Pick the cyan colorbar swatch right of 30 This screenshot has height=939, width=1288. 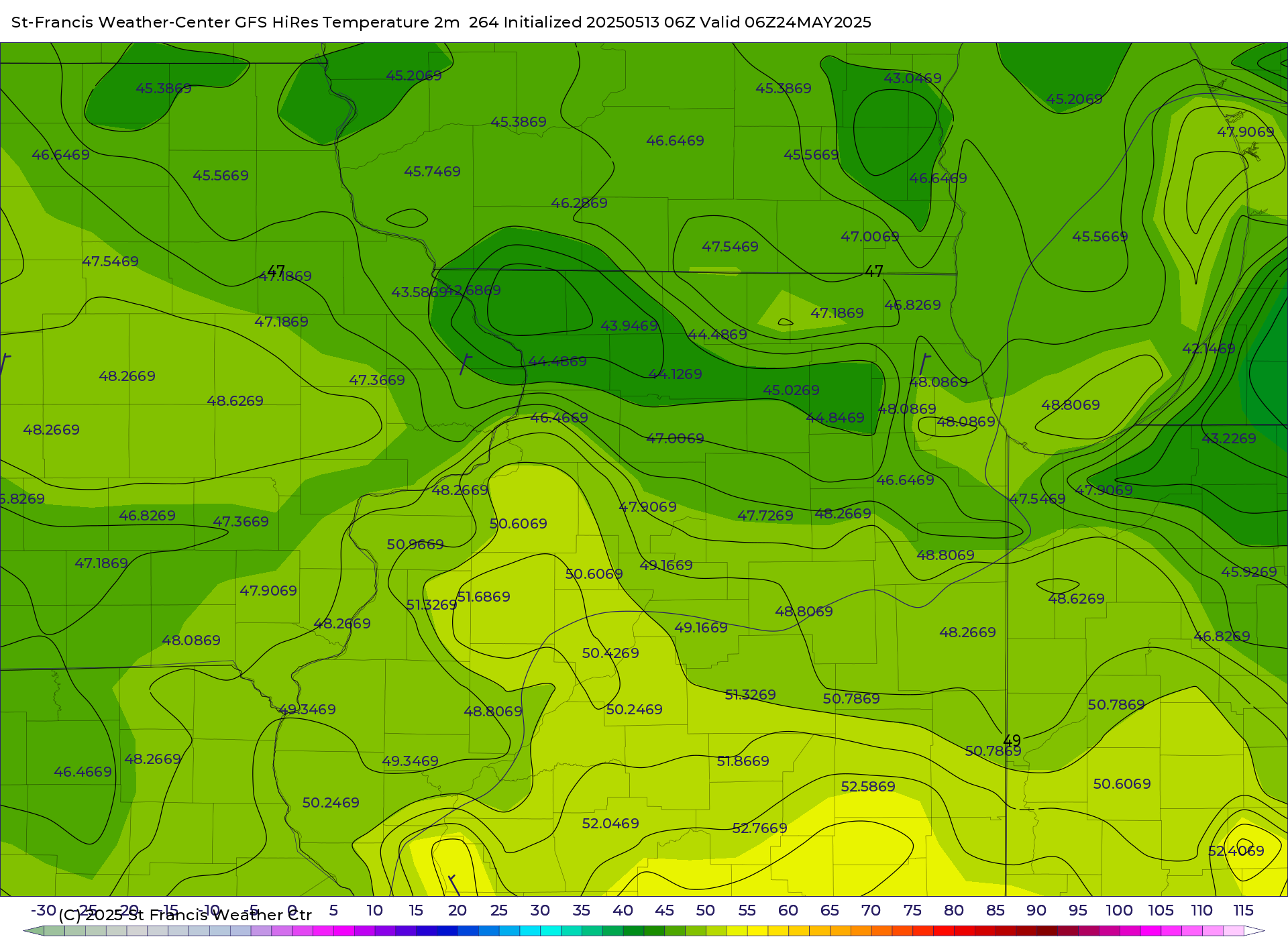551,931
